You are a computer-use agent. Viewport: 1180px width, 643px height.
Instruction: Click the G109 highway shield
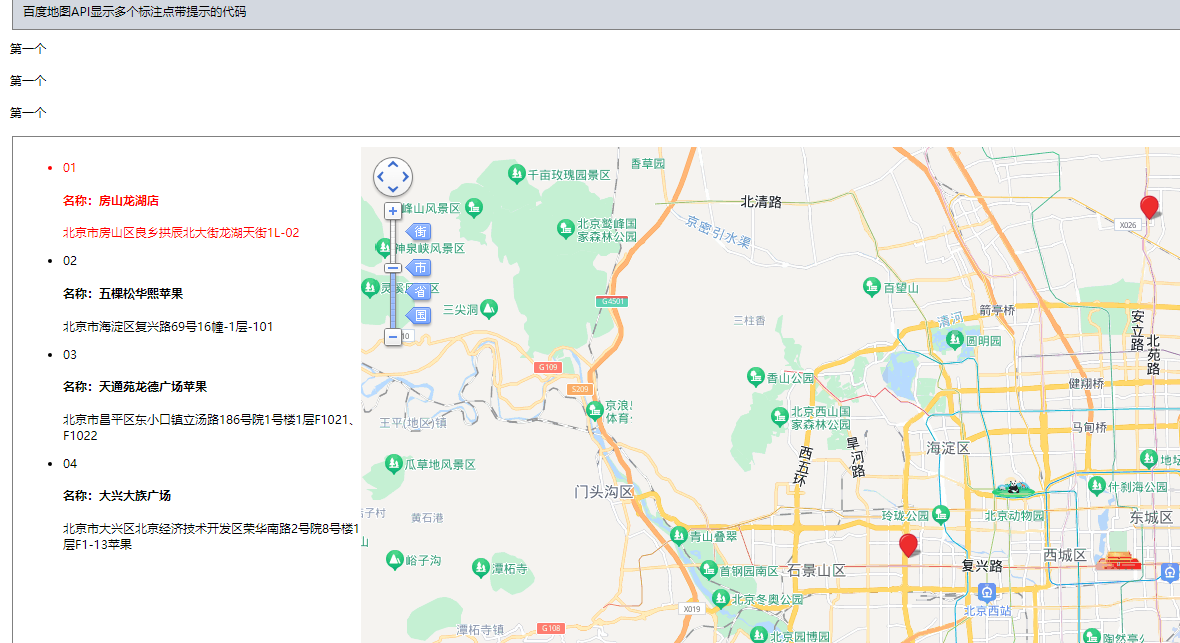click(x=548, y=367)
